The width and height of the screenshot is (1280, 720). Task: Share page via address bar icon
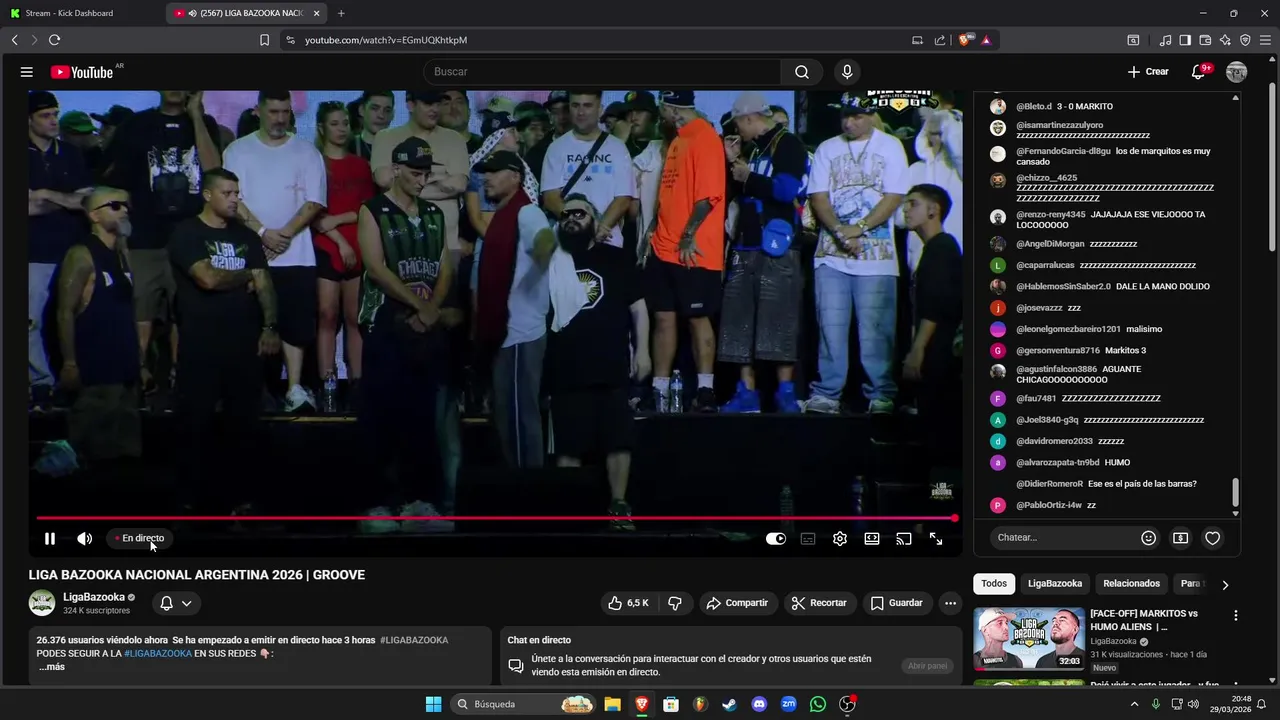[940, 40]
